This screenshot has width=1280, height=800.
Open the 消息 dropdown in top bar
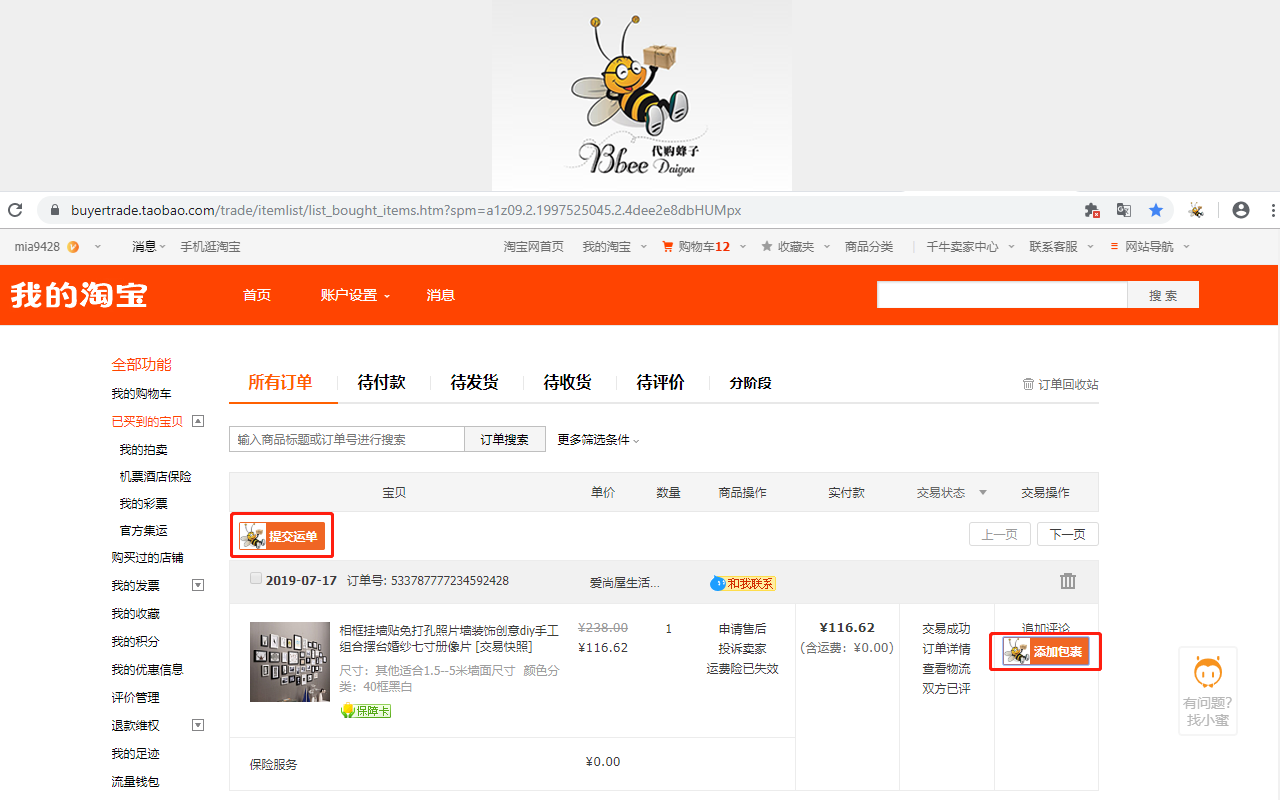coord(149,246)
